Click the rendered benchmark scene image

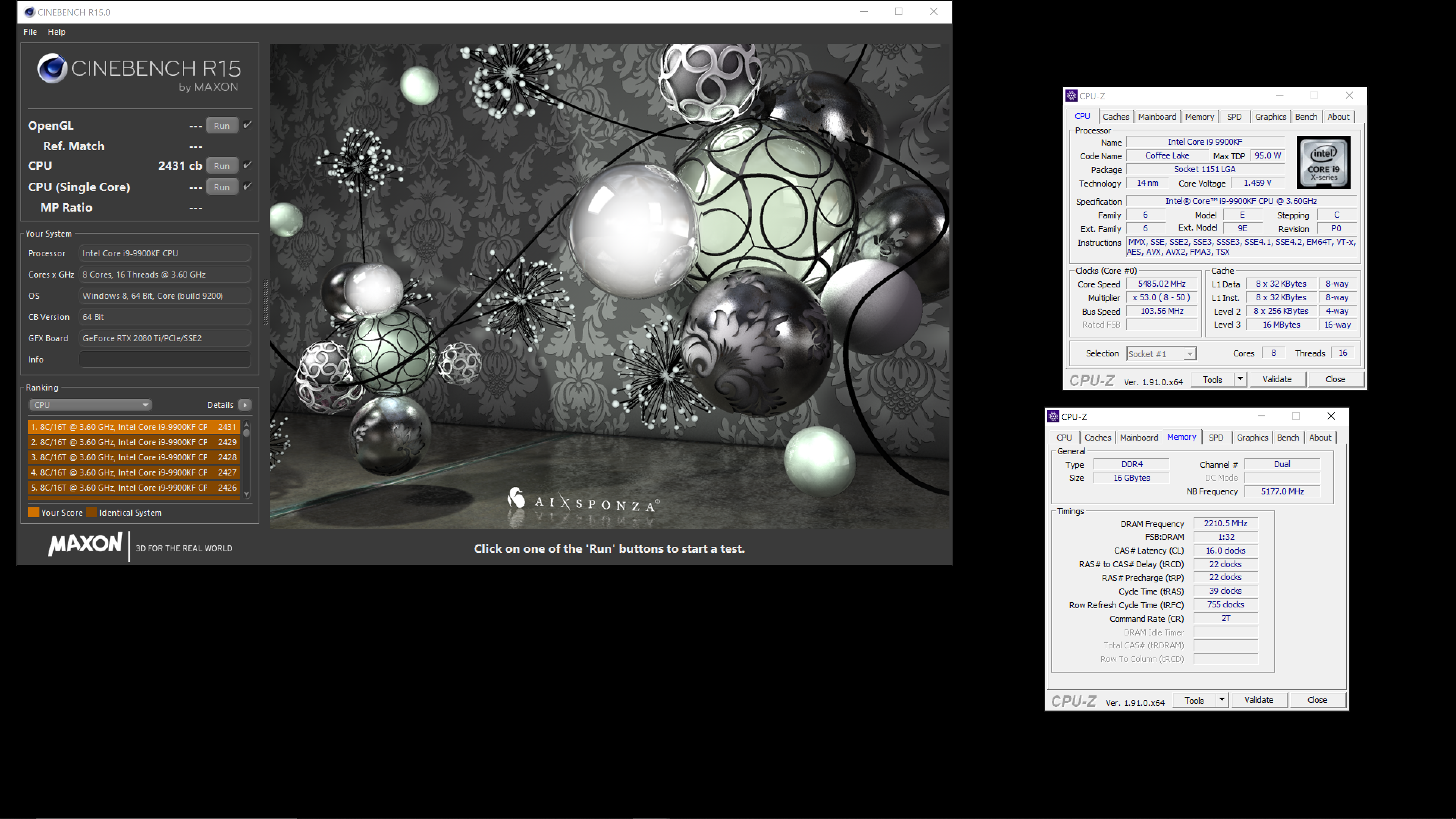pyautogui.click(x=609, y=287)
